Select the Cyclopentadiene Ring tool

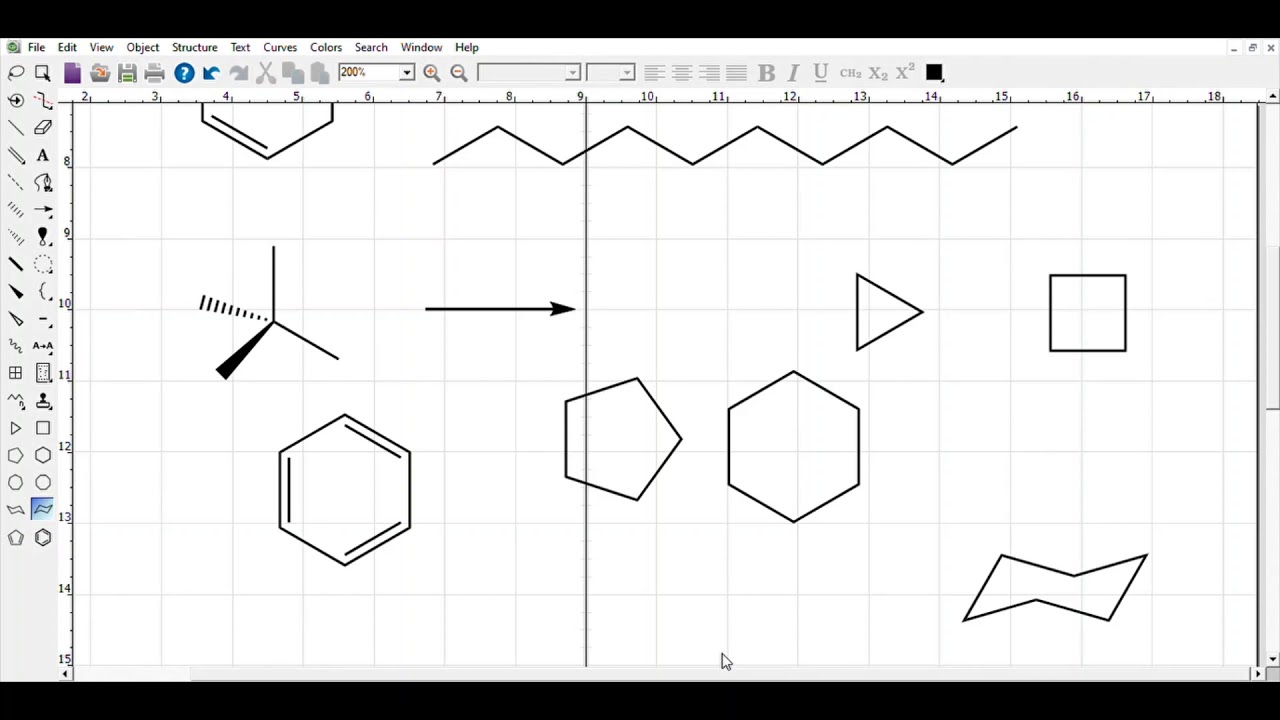point(16,538)
